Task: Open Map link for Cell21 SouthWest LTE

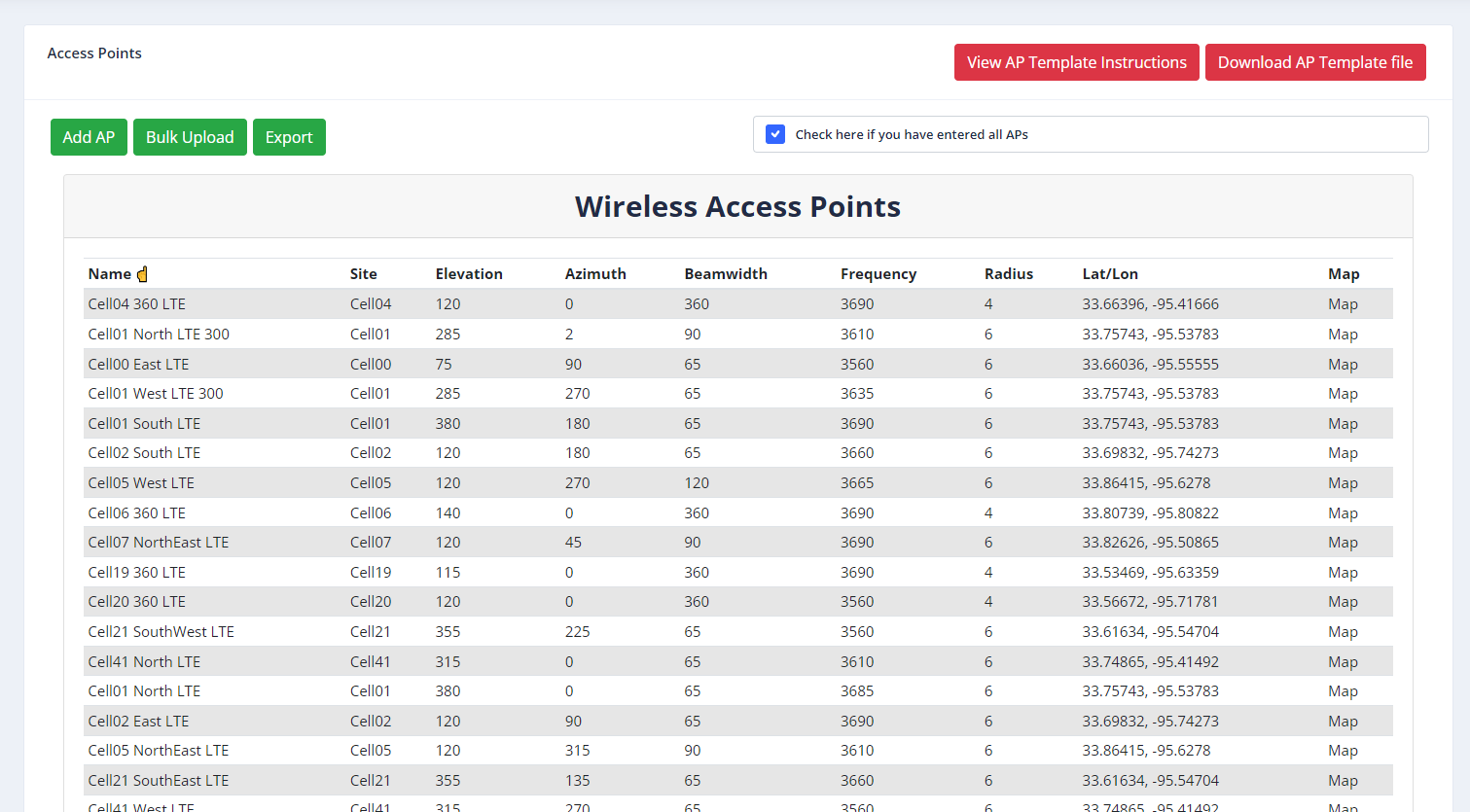Action: tap(1343, 632)
